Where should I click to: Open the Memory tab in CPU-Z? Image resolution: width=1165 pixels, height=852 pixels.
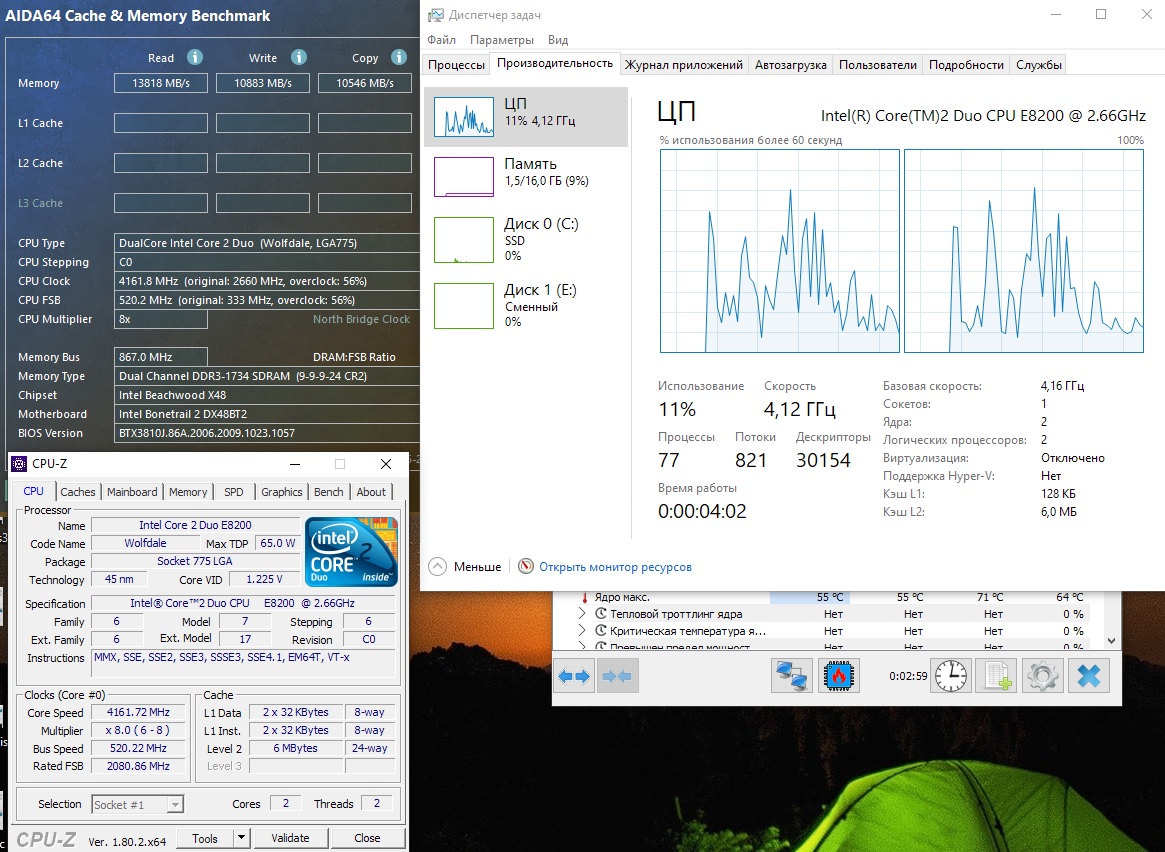point(188,492)
